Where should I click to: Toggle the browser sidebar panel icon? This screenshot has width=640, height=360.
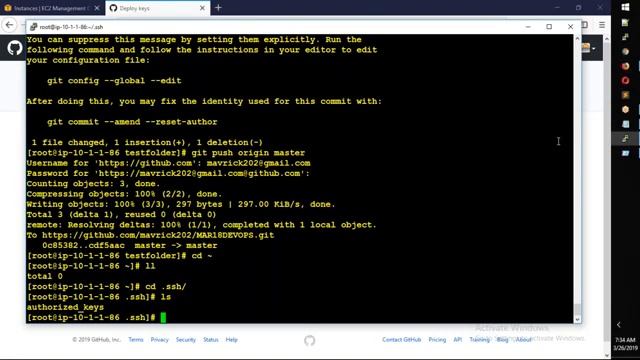pos(585,25)
